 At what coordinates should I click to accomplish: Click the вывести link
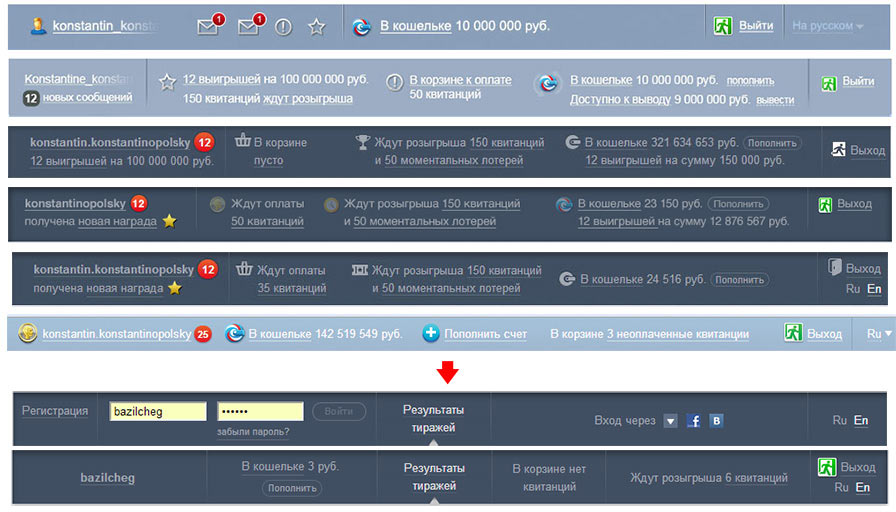(x=775, y=100)
